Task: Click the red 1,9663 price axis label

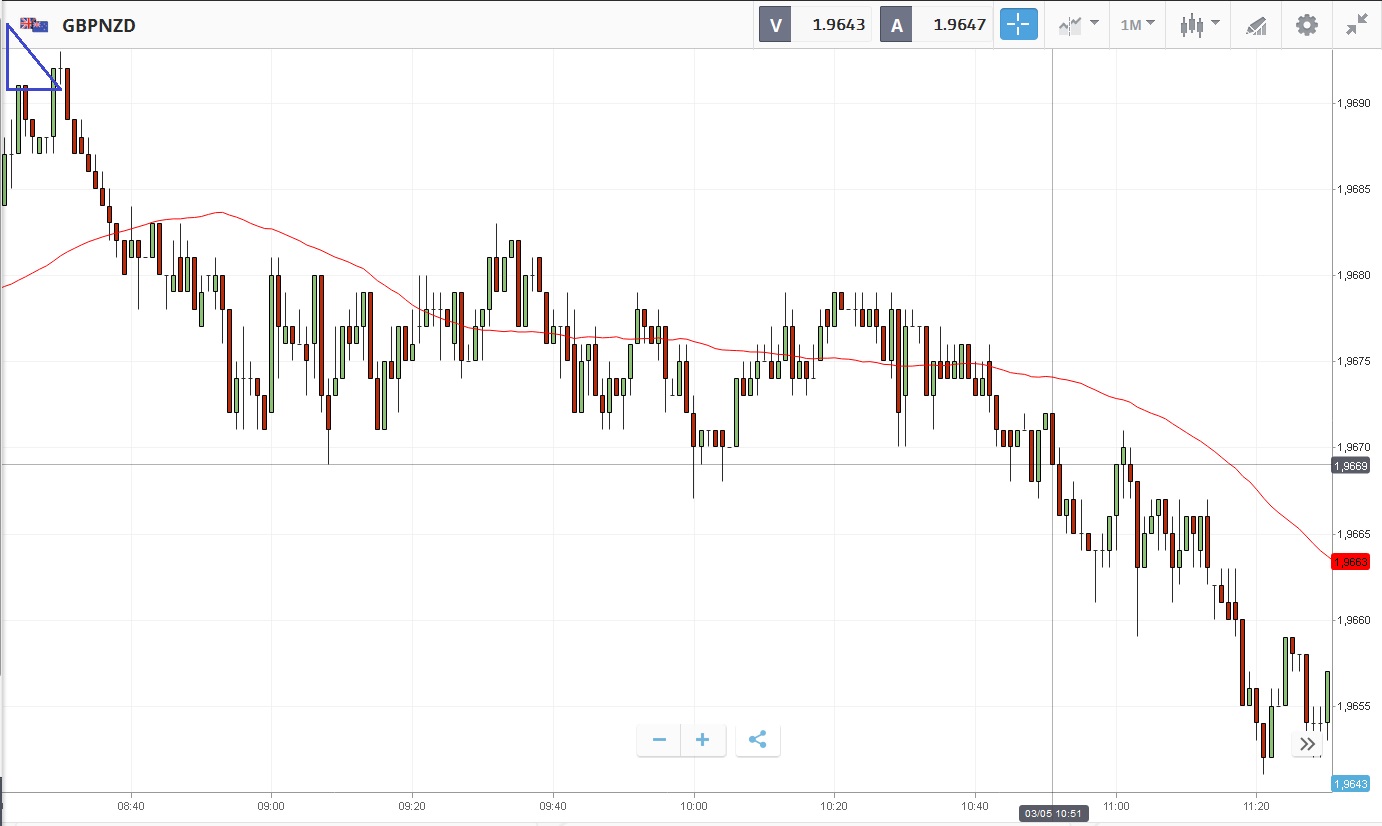Action: (x=1349, y=562)
